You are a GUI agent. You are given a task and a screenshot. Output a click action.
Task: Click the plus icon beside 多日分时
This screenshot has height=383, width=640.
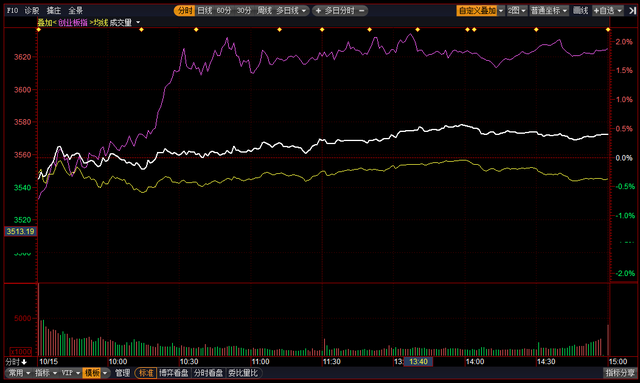(318, 11)
